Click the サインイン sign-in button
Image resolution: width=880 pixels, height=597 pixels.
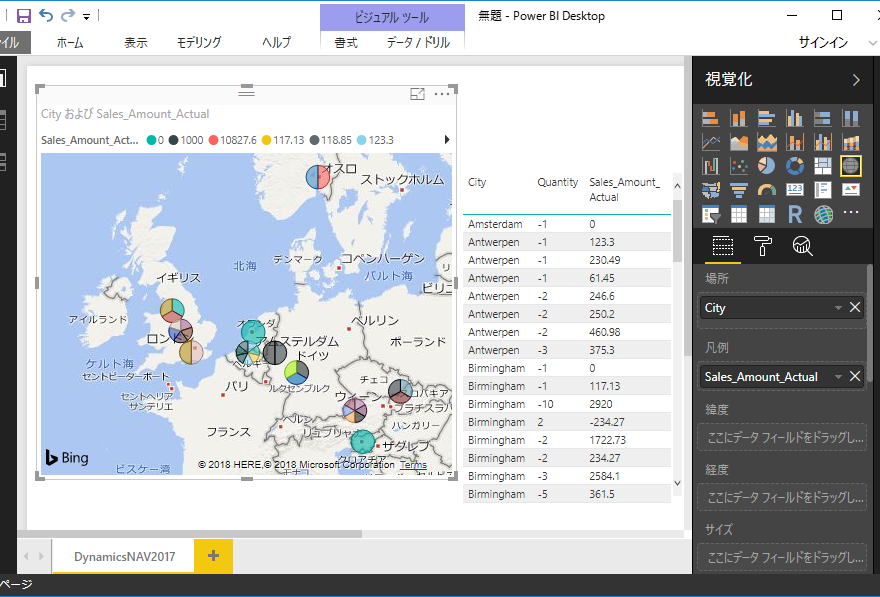823,43
